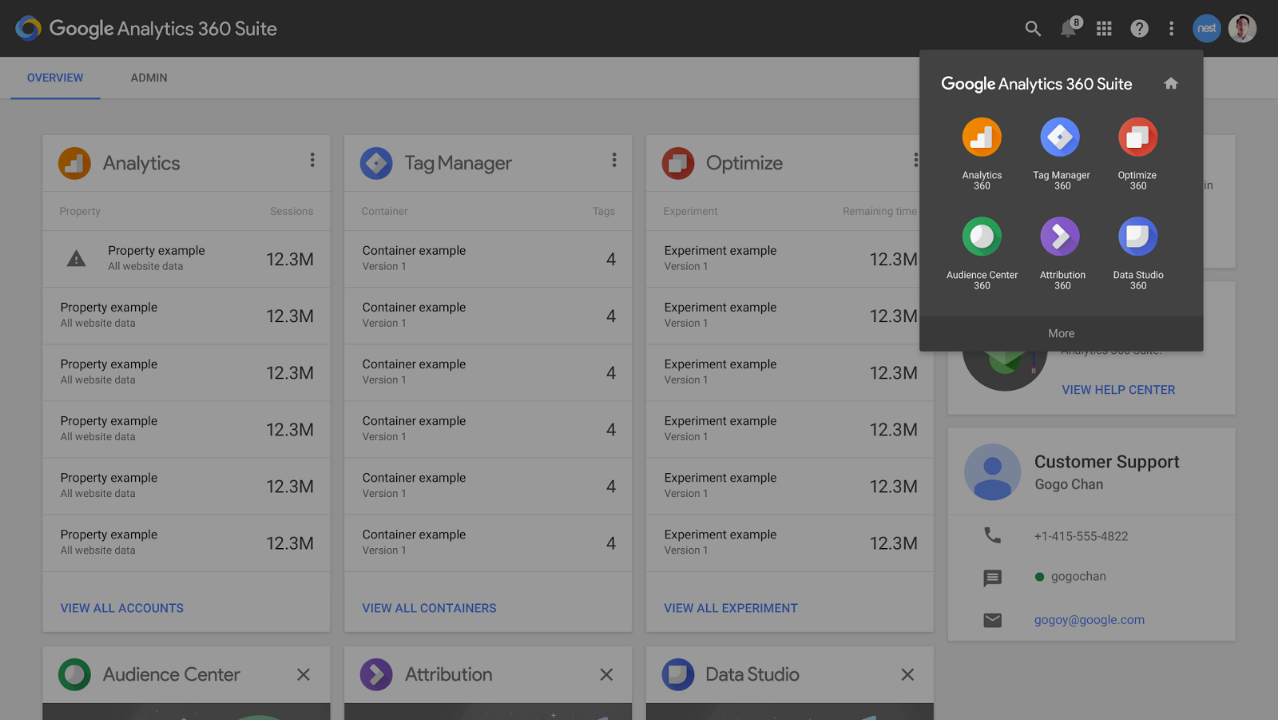Screen dimensions: 1278x720
Task: Launch Data Studio 360 from popup
Action: pos(1138,253)
